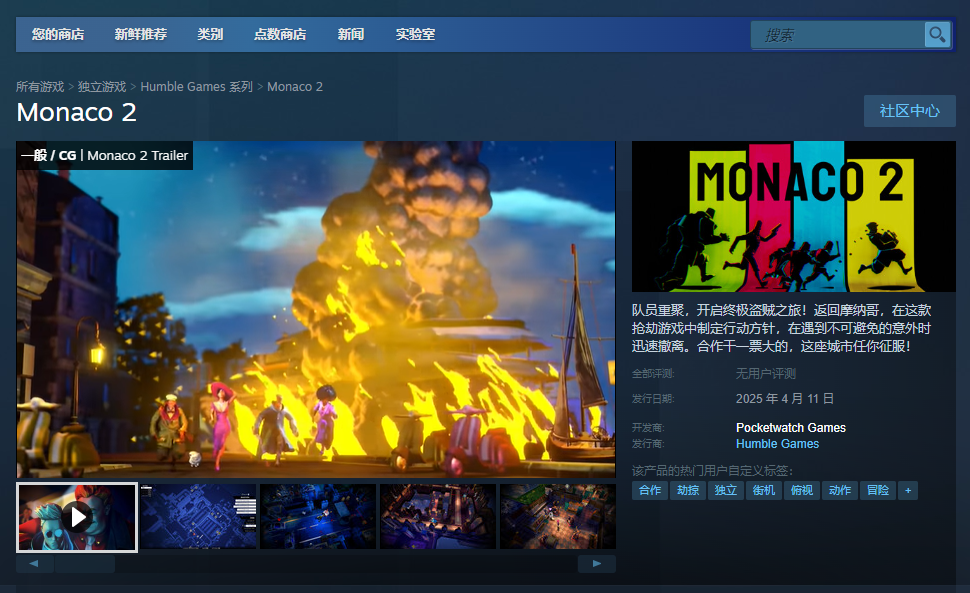Select the 独立 tag
This screenshot has width=970, height=593.
tap(726, 490)
